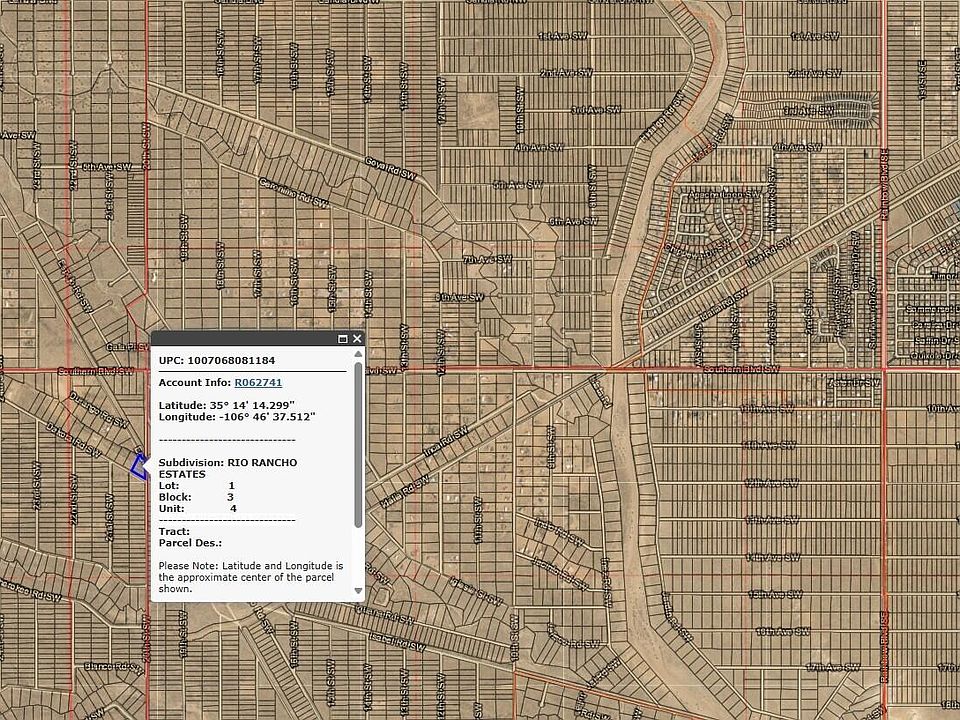Close the parcel information popup
960x720 pixels.
(x=357, y=339)
